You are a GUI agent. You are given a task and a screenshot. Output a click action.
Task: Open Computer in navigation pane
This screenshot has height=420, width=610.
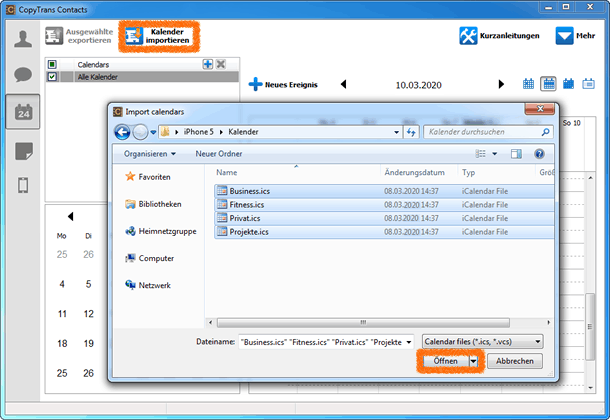coord(150,258)
